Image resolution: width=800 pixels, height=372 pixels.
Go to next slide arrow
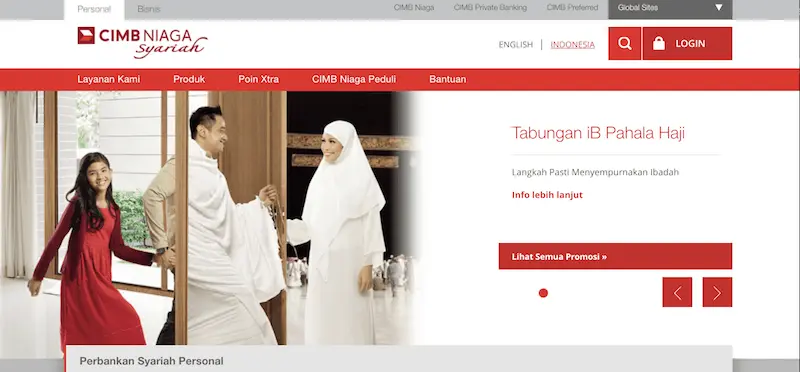pyautogui.click(x=717, y=292)
